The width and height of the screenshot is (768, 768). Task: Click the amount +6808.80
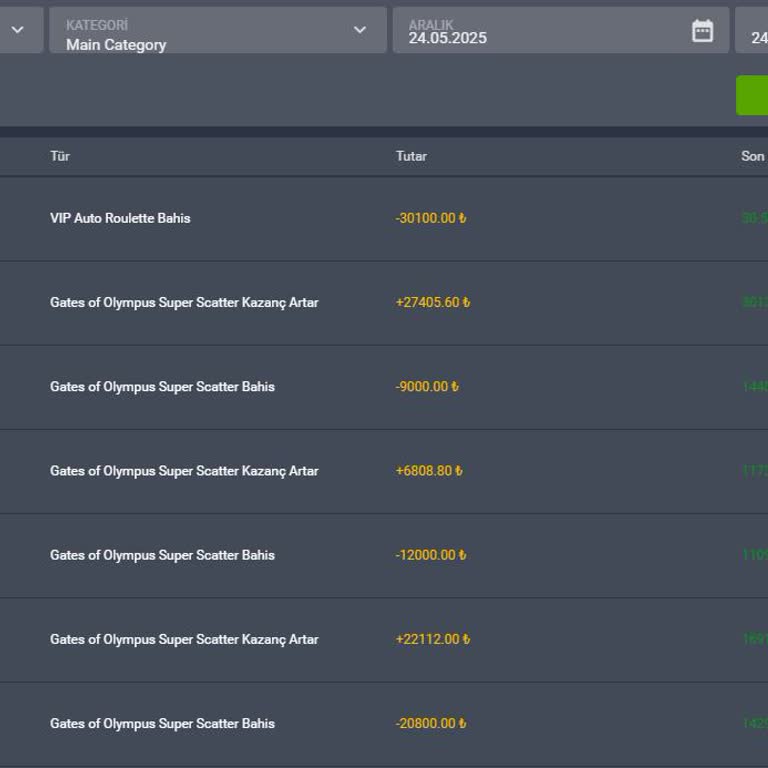point(429,471)
